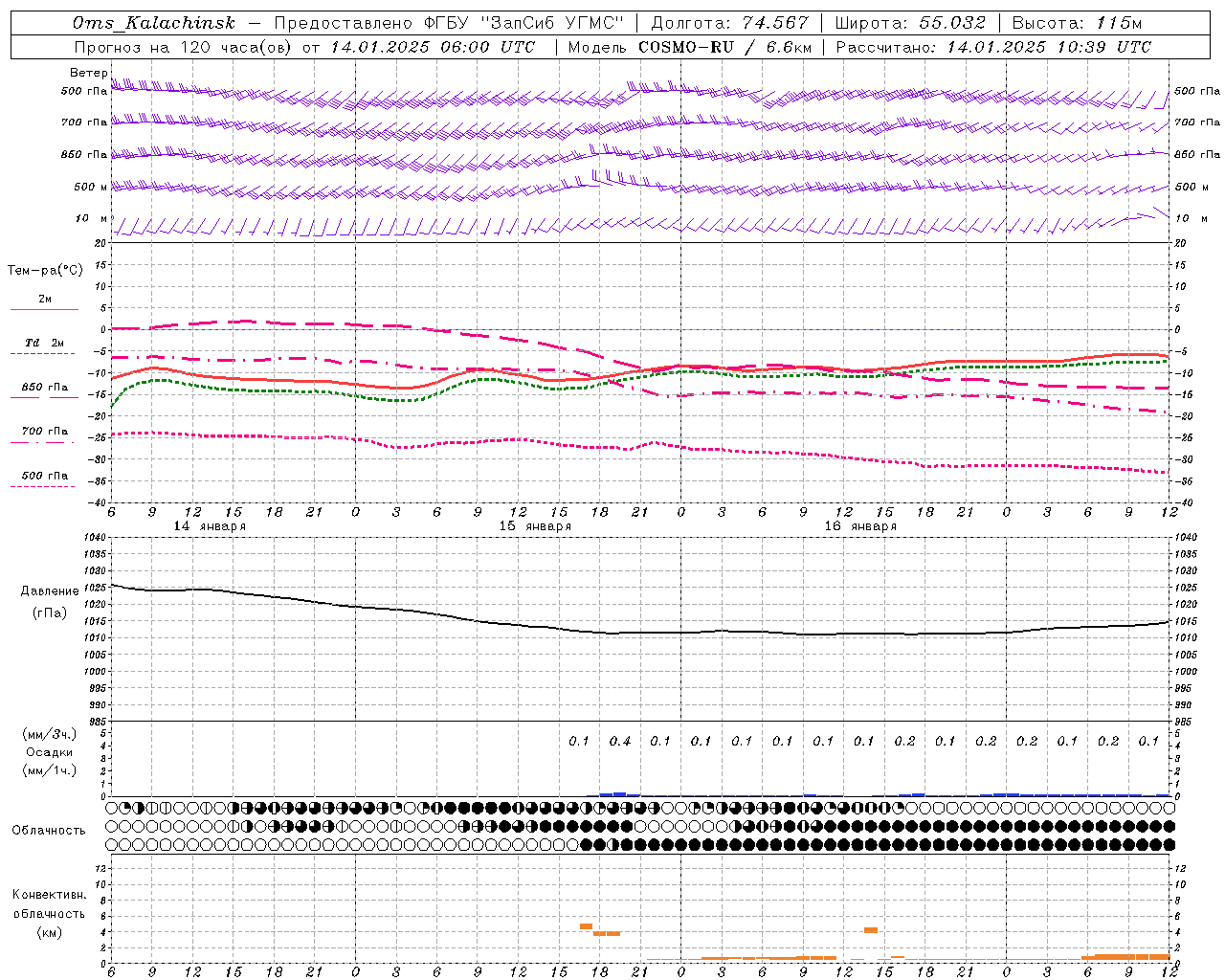Select the (мм/1ч.) precipitation unit label

[x=50, y=770]
